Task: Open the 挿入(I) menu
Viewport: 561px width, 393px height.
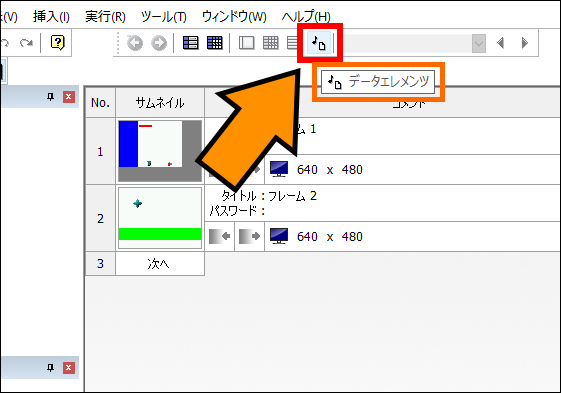Action: pyautogui.click(x=52, y=16)
